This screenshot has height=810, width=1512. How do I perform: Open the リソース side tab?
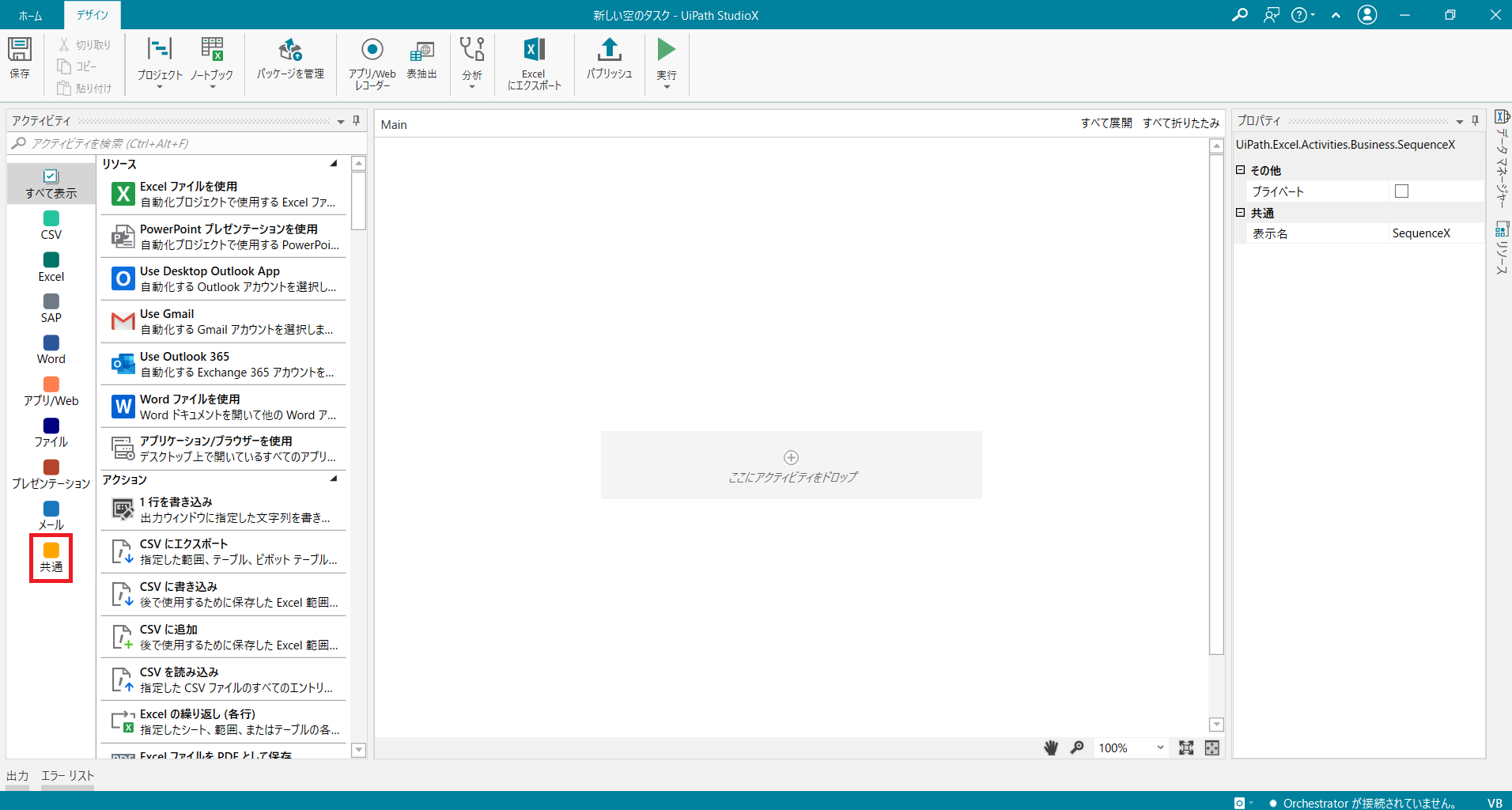1502,249
